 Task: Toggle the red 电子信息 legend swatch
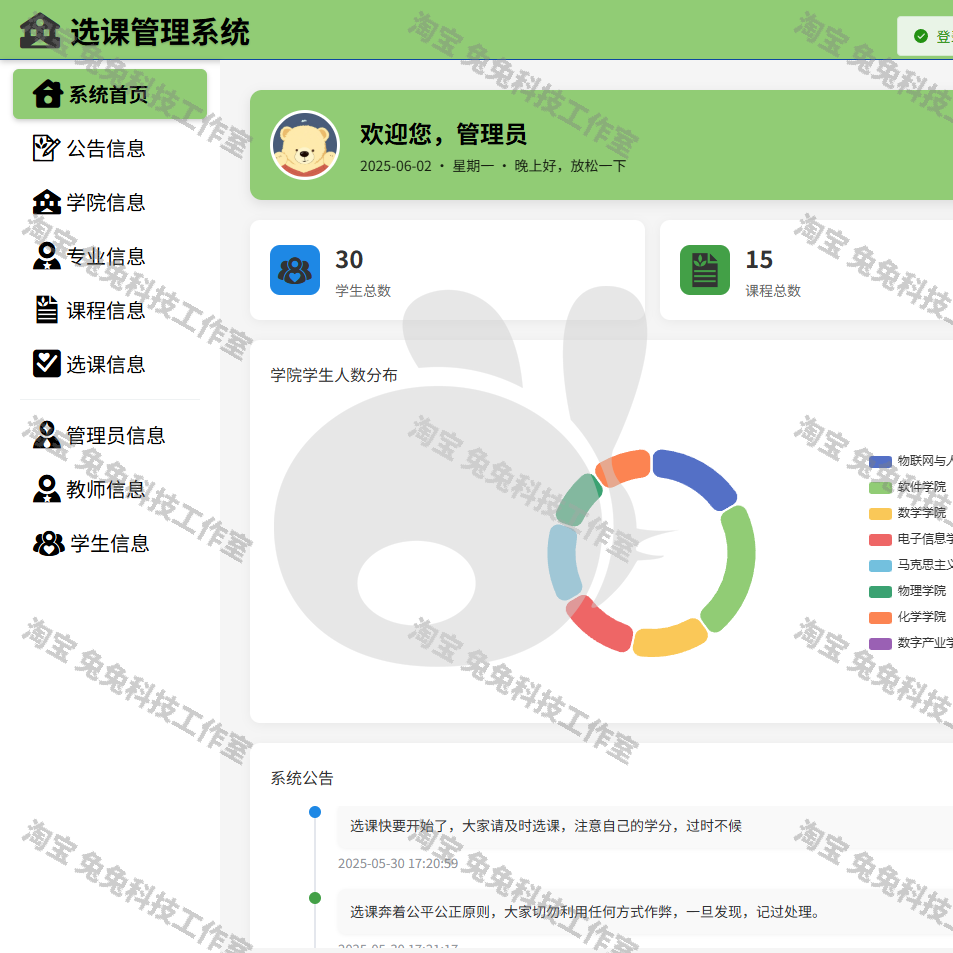coord(880,540)
